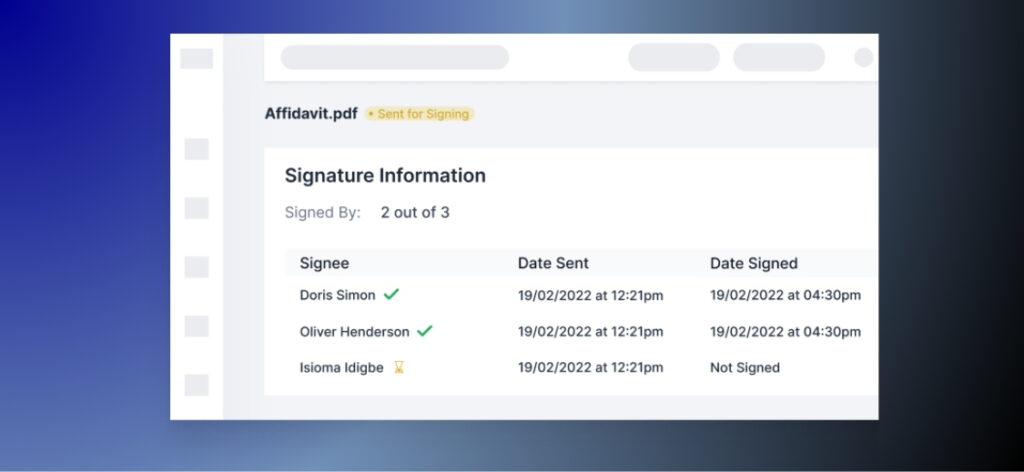1024x472 pixels.
Task: Click the topmost sidebar logo placeholder
Action: [x=196, y=59]
